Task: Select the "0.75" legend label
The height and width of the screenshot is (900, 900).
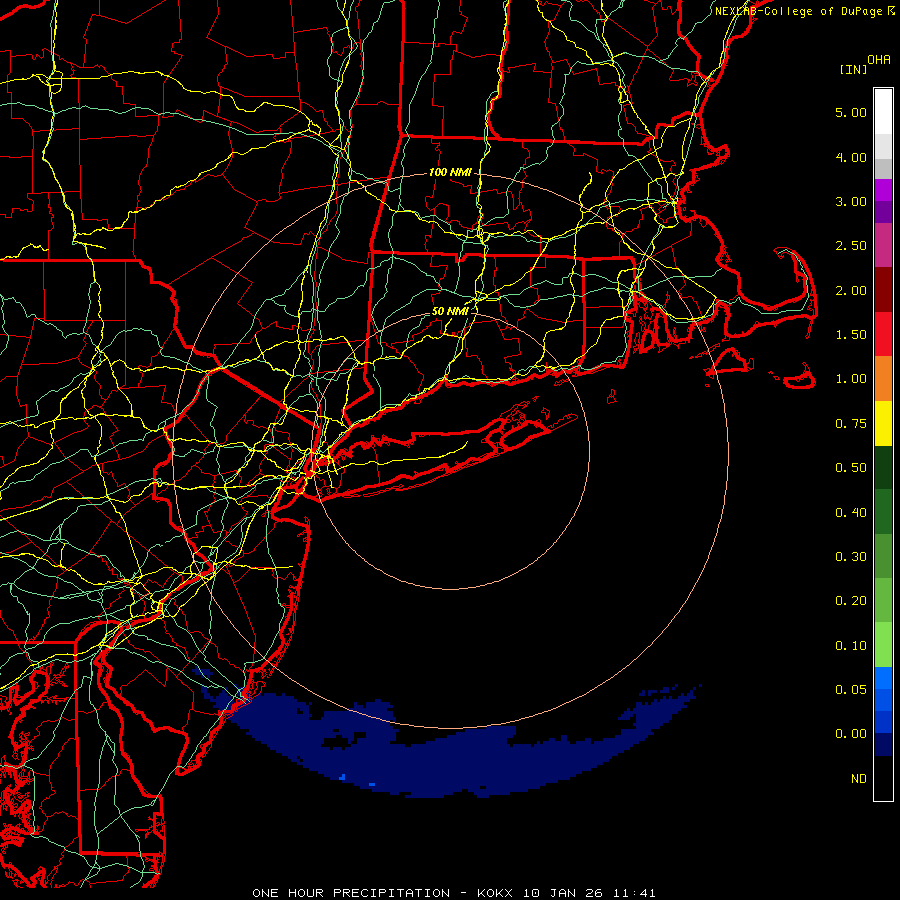Action: point(851,424)
